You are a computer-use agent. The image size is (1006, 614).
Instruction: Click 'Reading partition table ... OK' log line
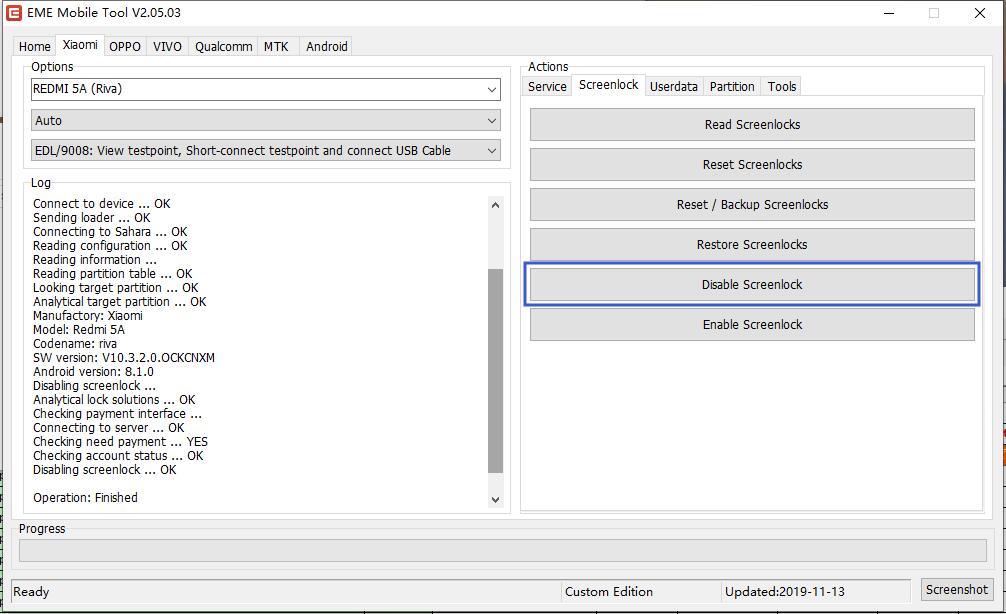113,274
